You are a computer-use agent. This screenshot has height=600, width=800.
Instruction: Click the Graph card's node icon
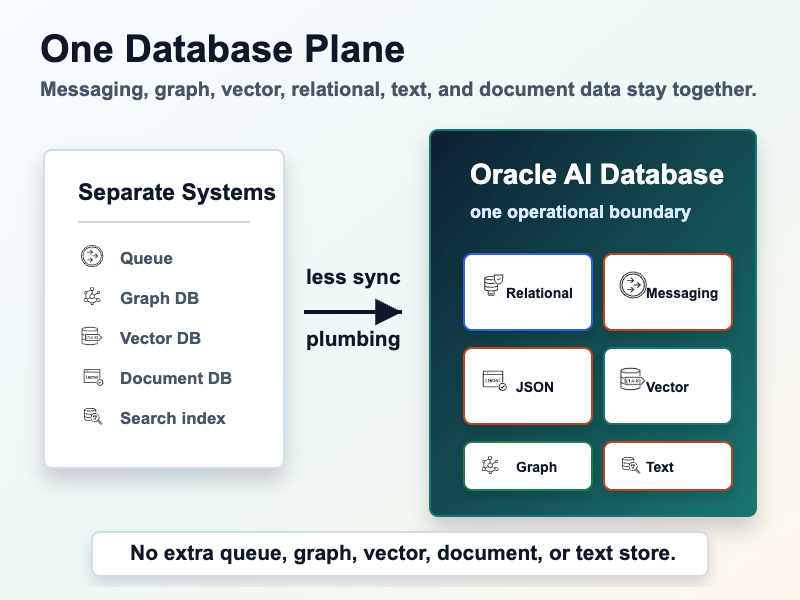coord(490,465)
